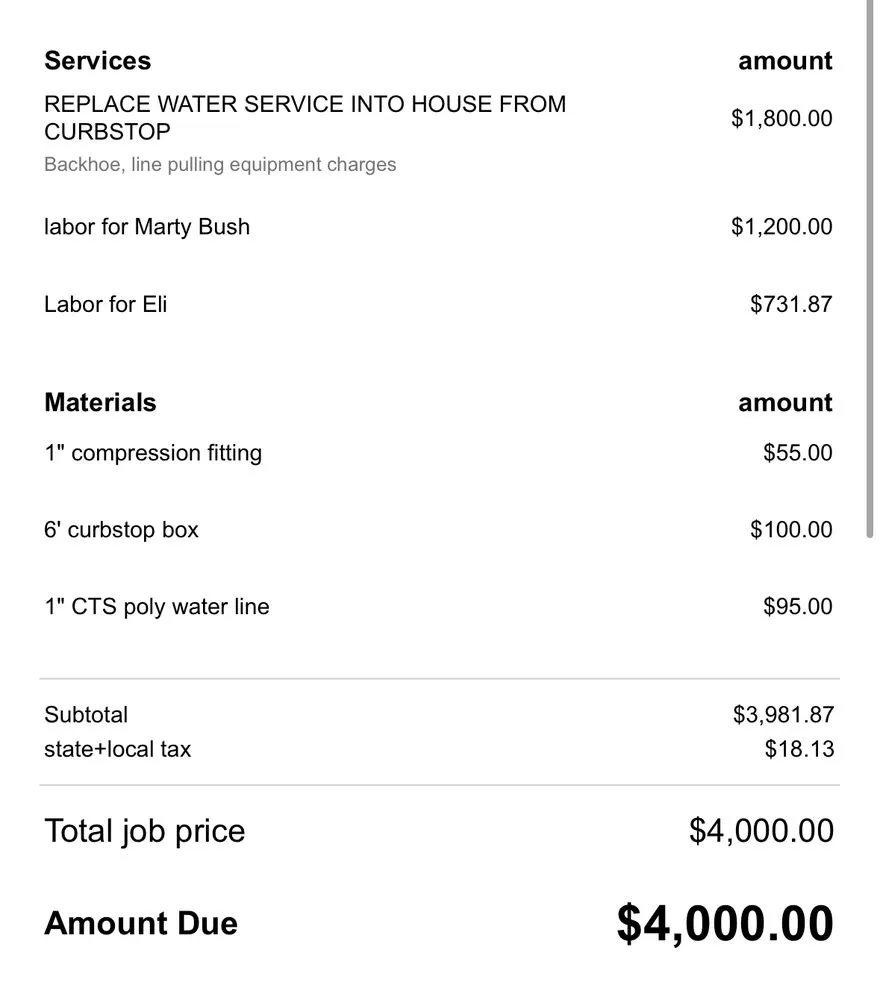Click the $100.00 material amount

pos(790,530)
